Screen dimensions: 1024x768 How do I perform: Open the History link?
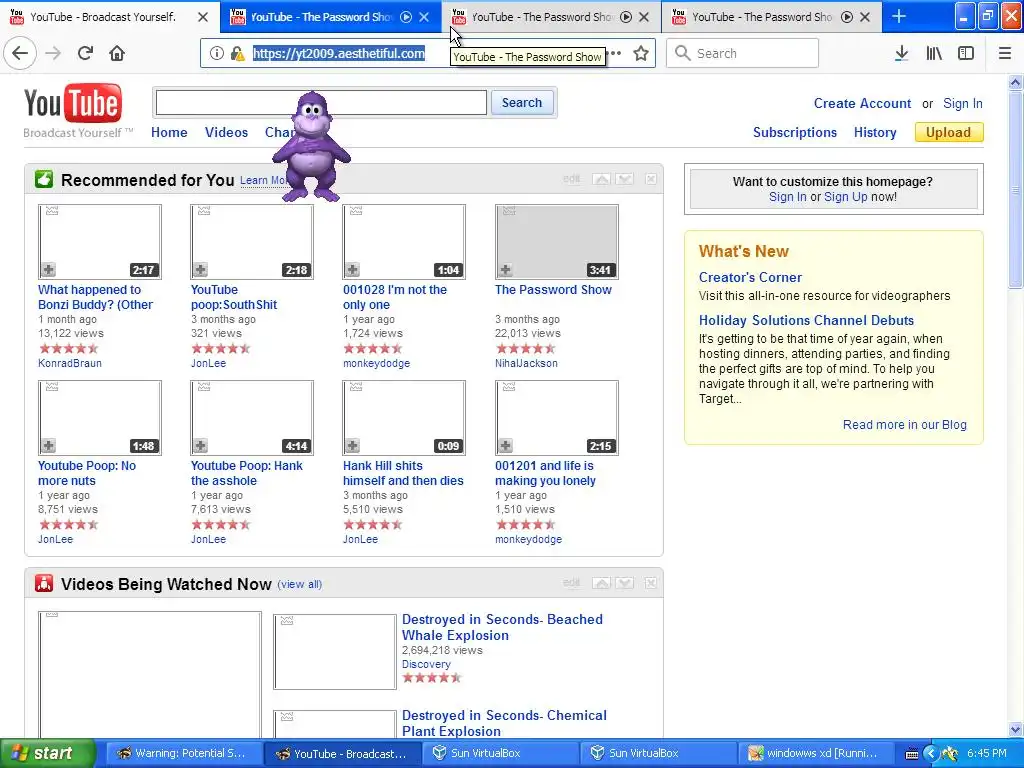(875, 133)
